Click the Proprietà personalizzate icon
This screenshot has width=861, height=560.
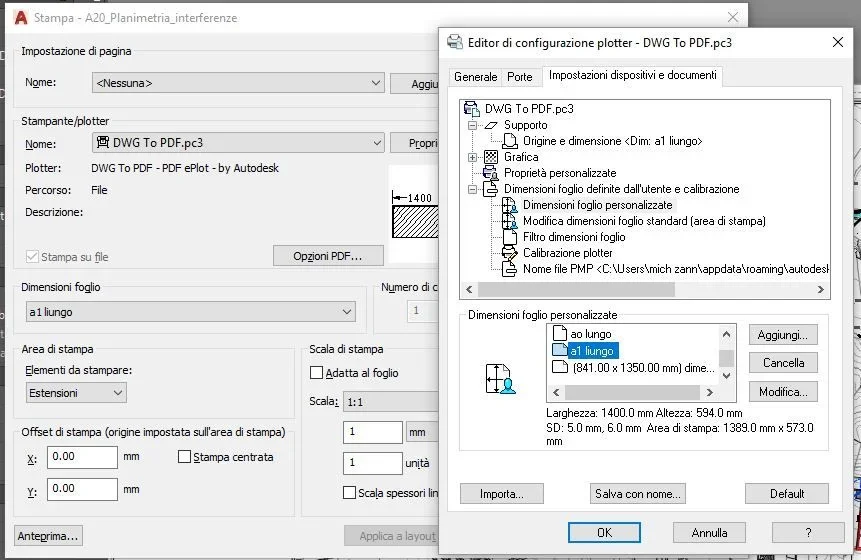tap(490, 173)
